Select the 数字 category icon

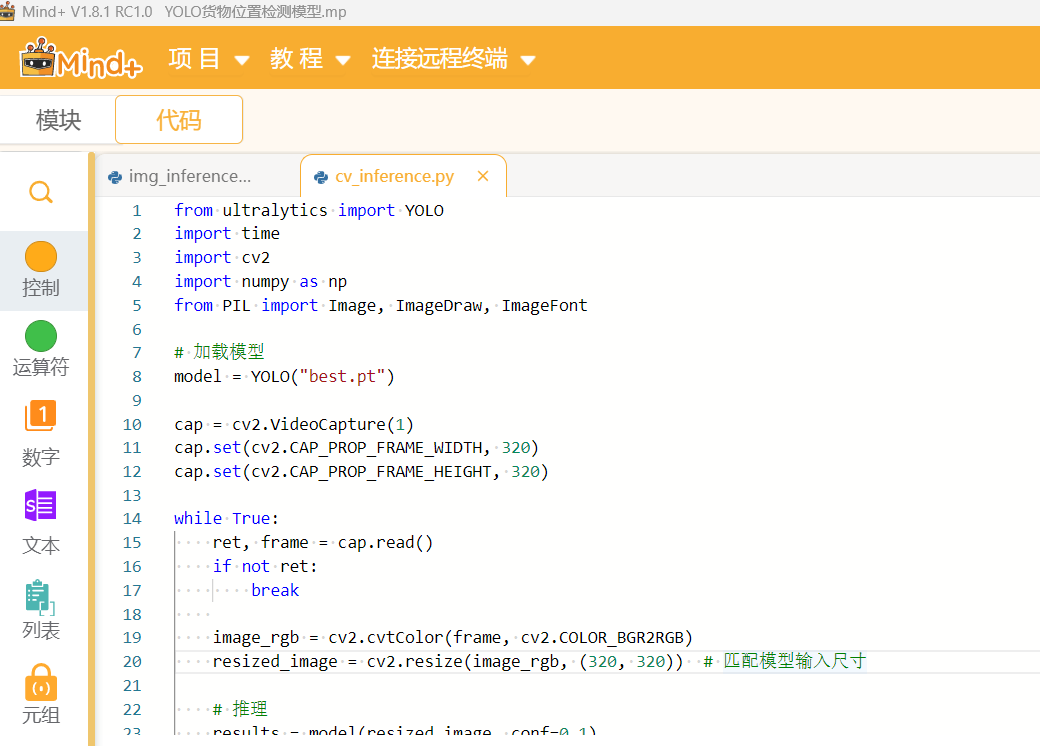point(41,416)
